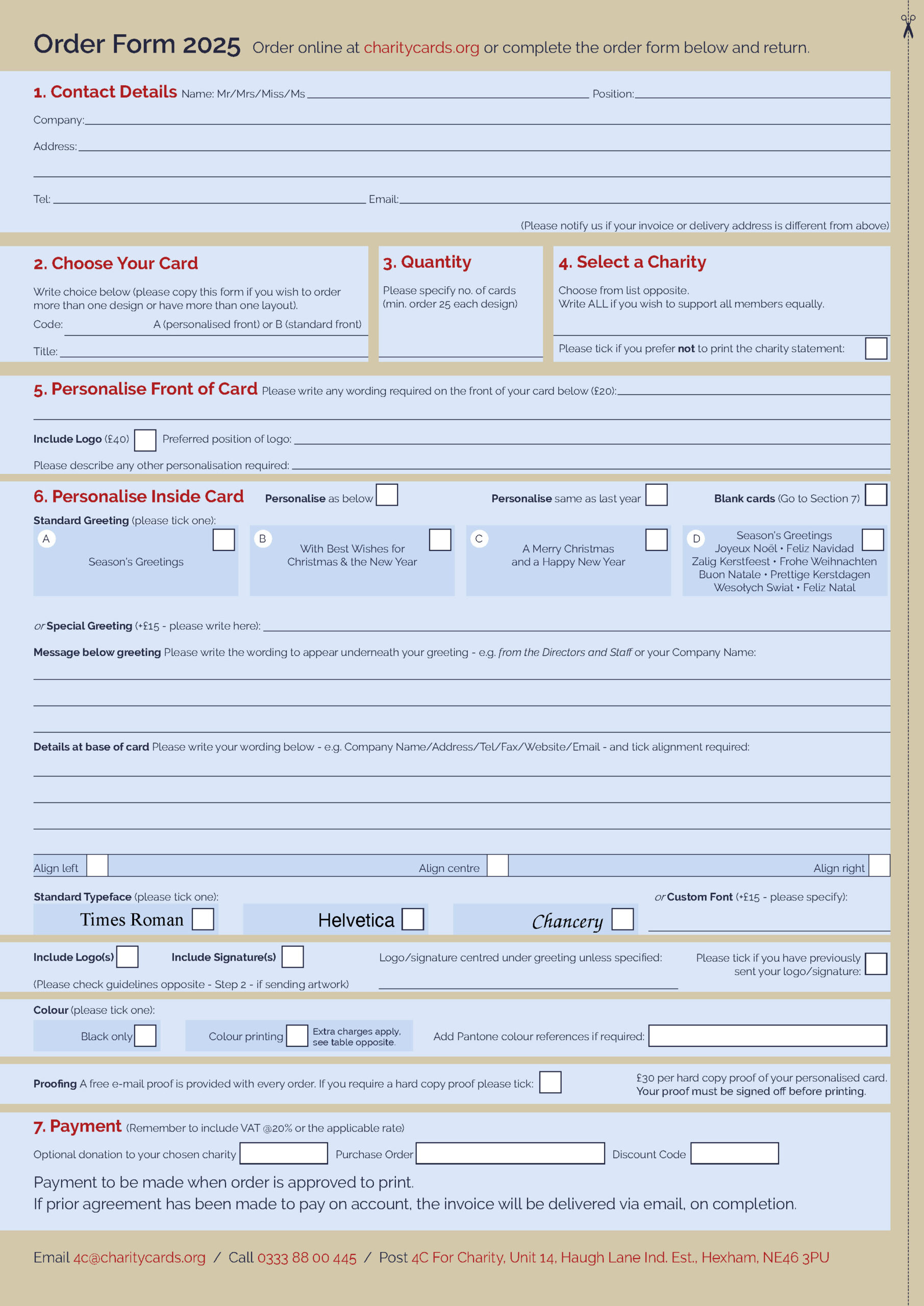Click the 4c@charitycards.org email link
The height and width of the screenshot is (1306, 924).
pos(139,1257)
